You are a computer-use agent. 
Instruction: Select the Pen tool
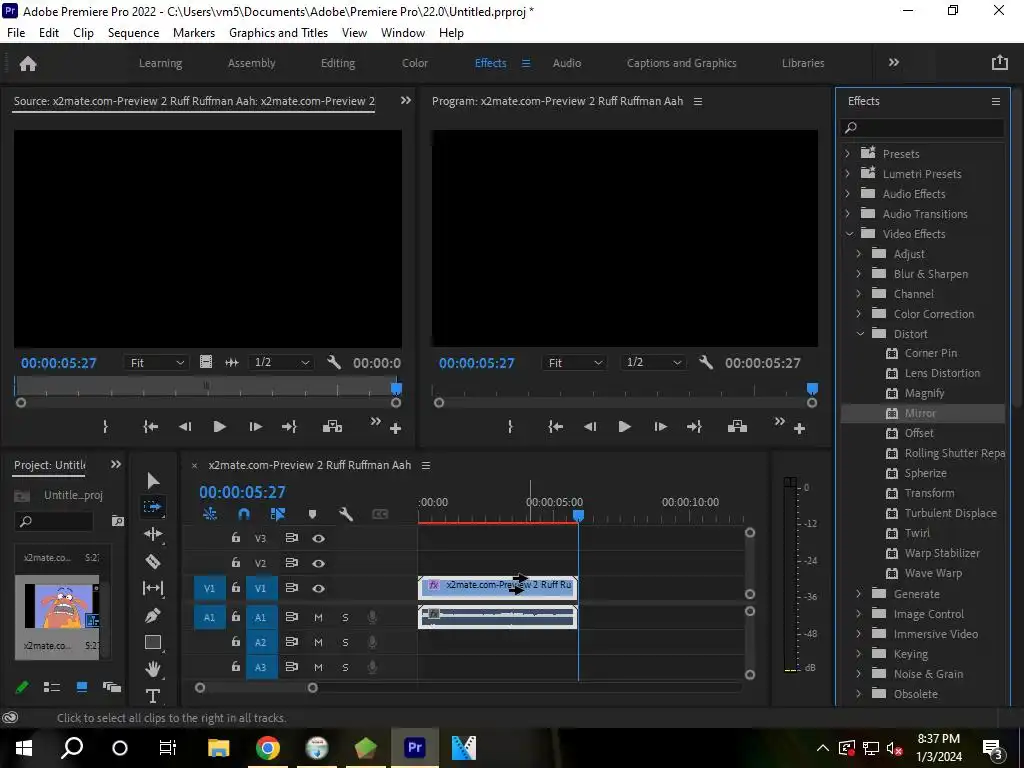tap(153, 615)
